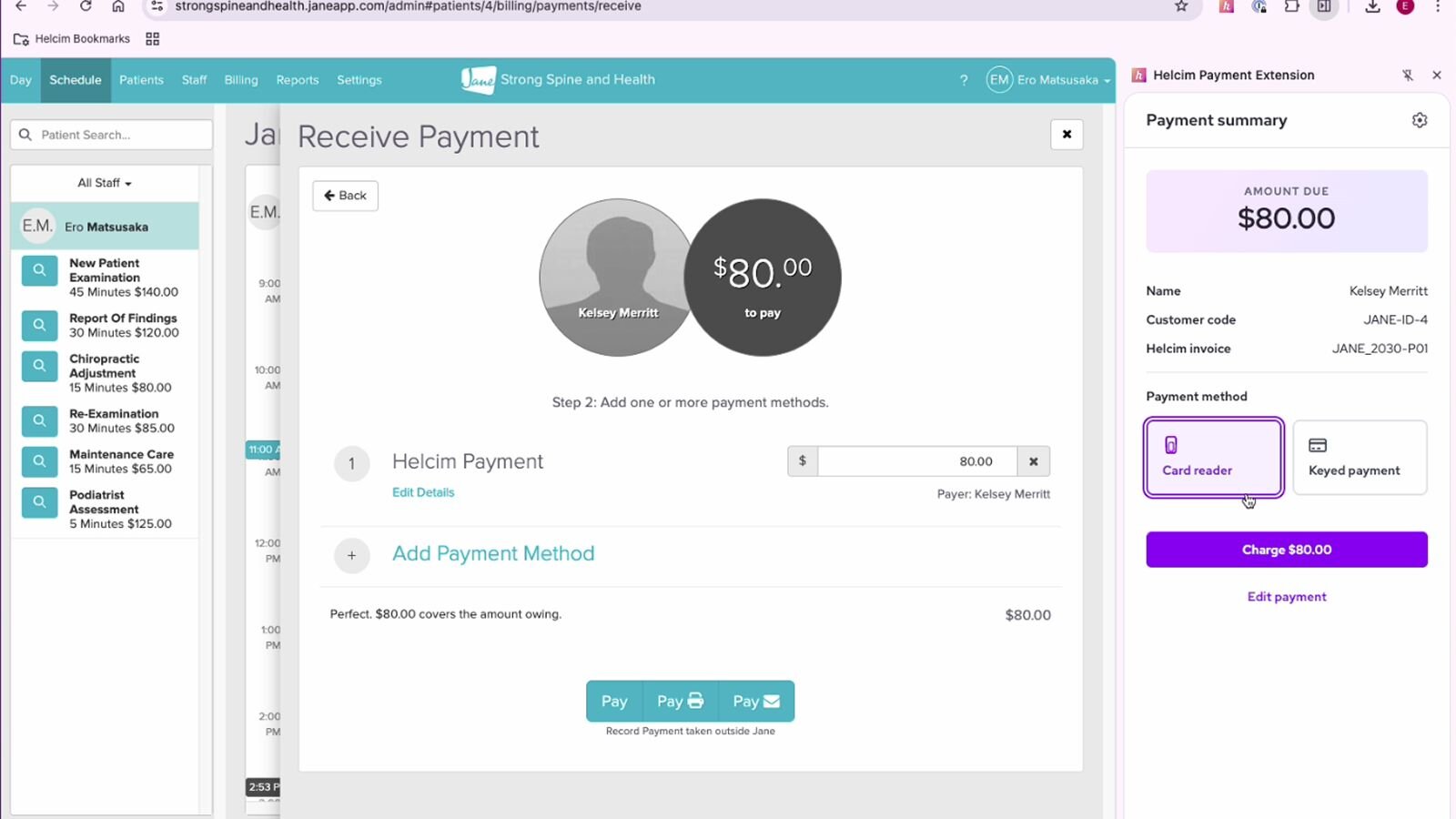Pay and email receipt button

tap(756, 702)
